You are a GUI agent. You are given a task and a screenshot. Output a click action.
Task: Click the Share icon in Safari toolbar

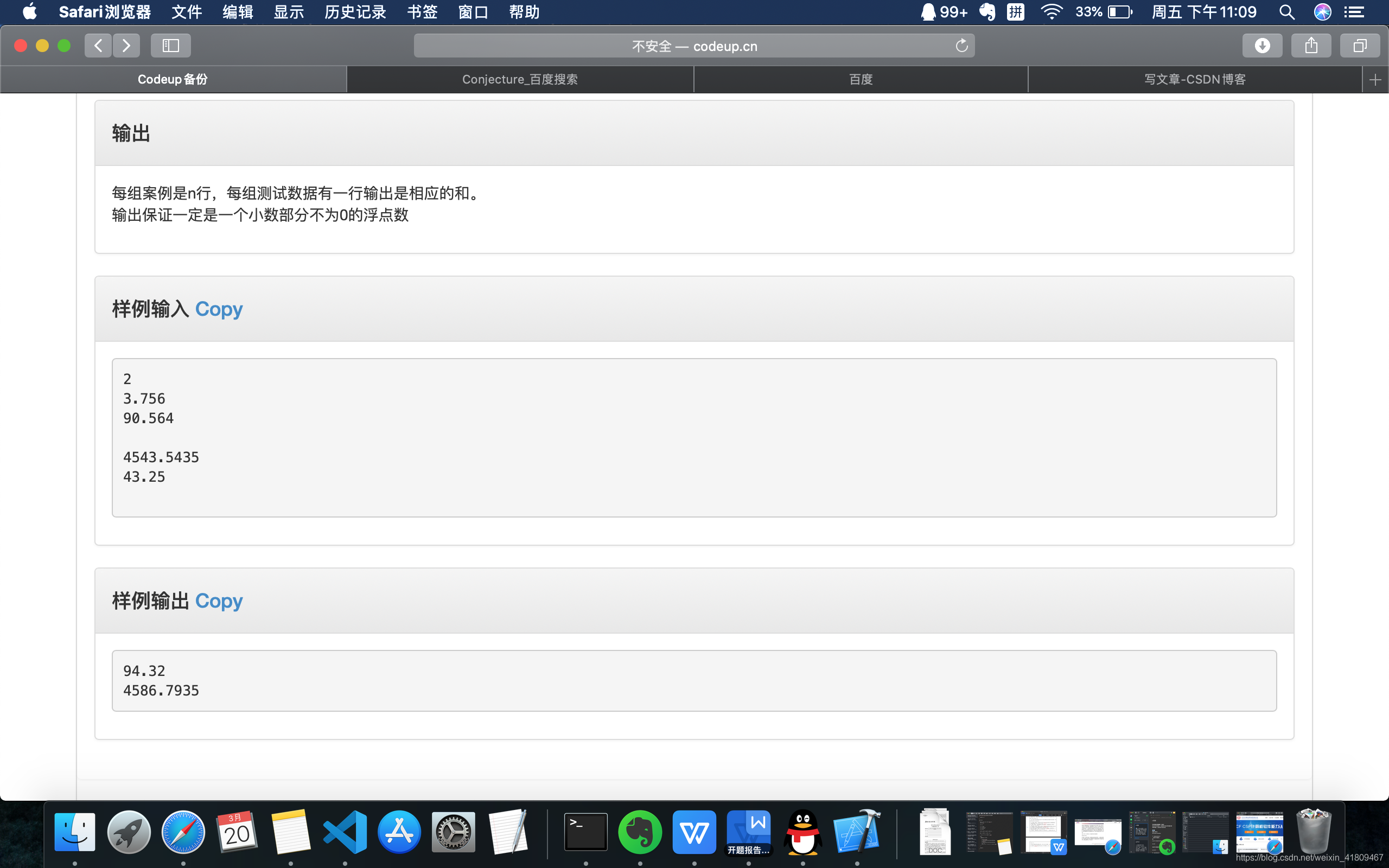(1311, 46)
